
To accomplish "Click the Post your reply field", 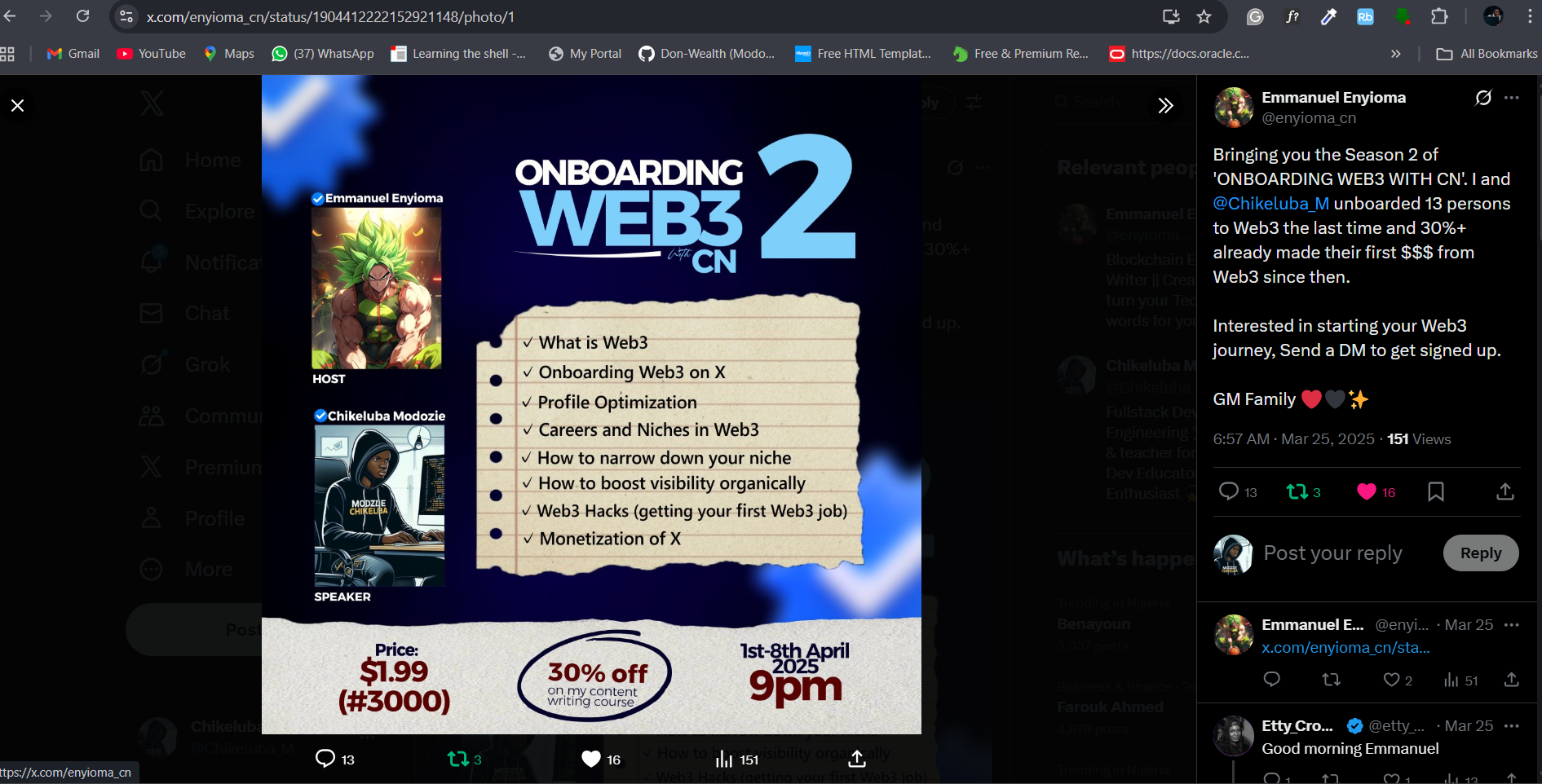I will tap(1332, 553).
